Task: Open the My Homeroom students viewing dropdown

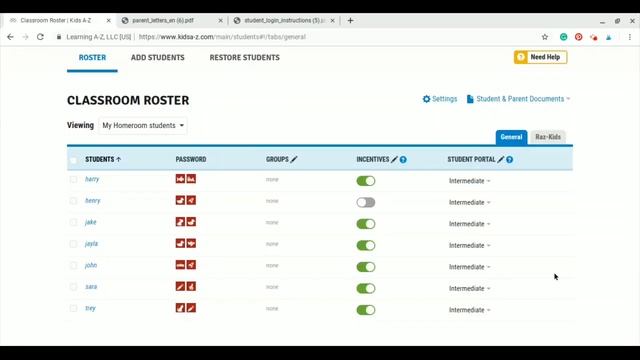Action: coord(143,125)
